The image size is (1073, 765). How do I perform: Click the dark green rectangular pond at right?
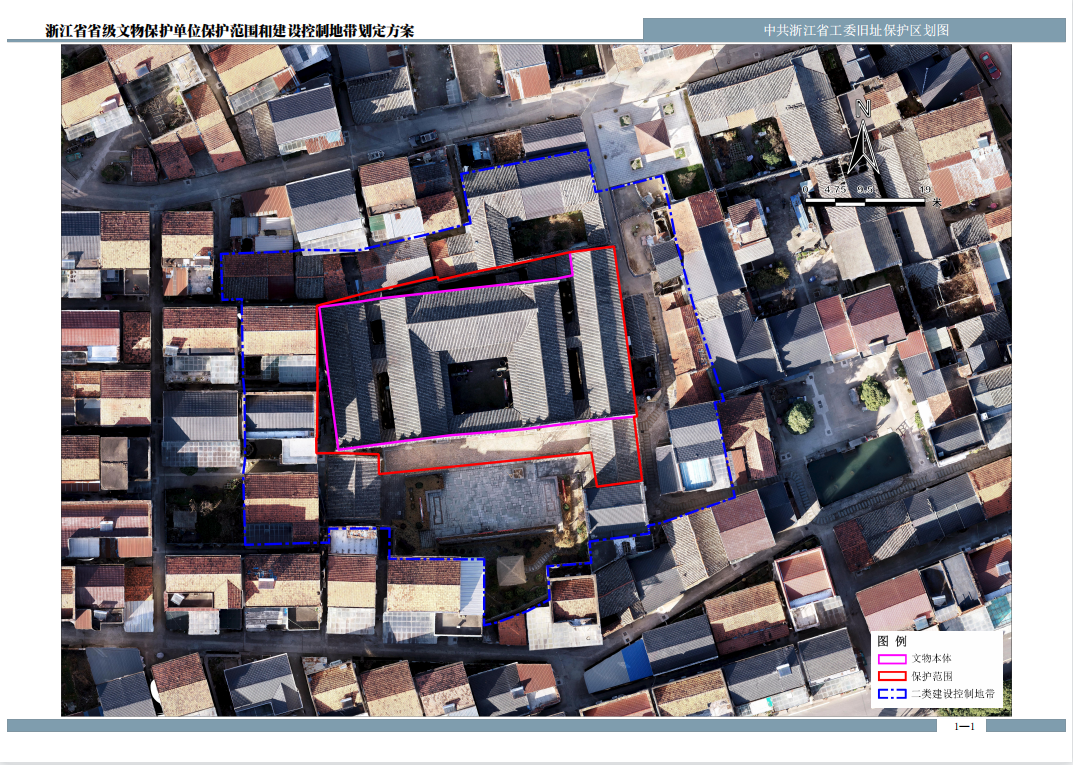pyautogui.click(x=859, y=468)
